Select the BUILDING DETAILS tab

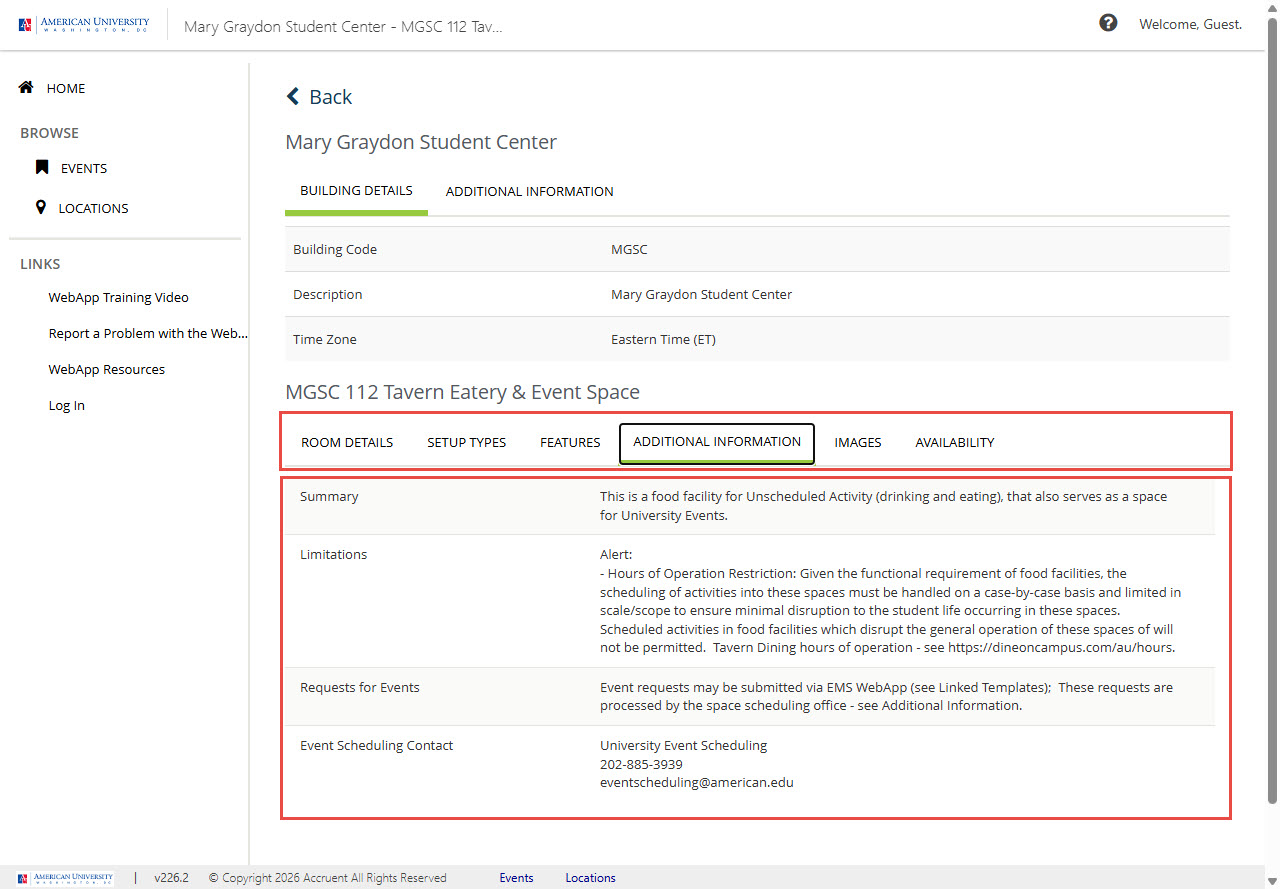tap(356, 191)
